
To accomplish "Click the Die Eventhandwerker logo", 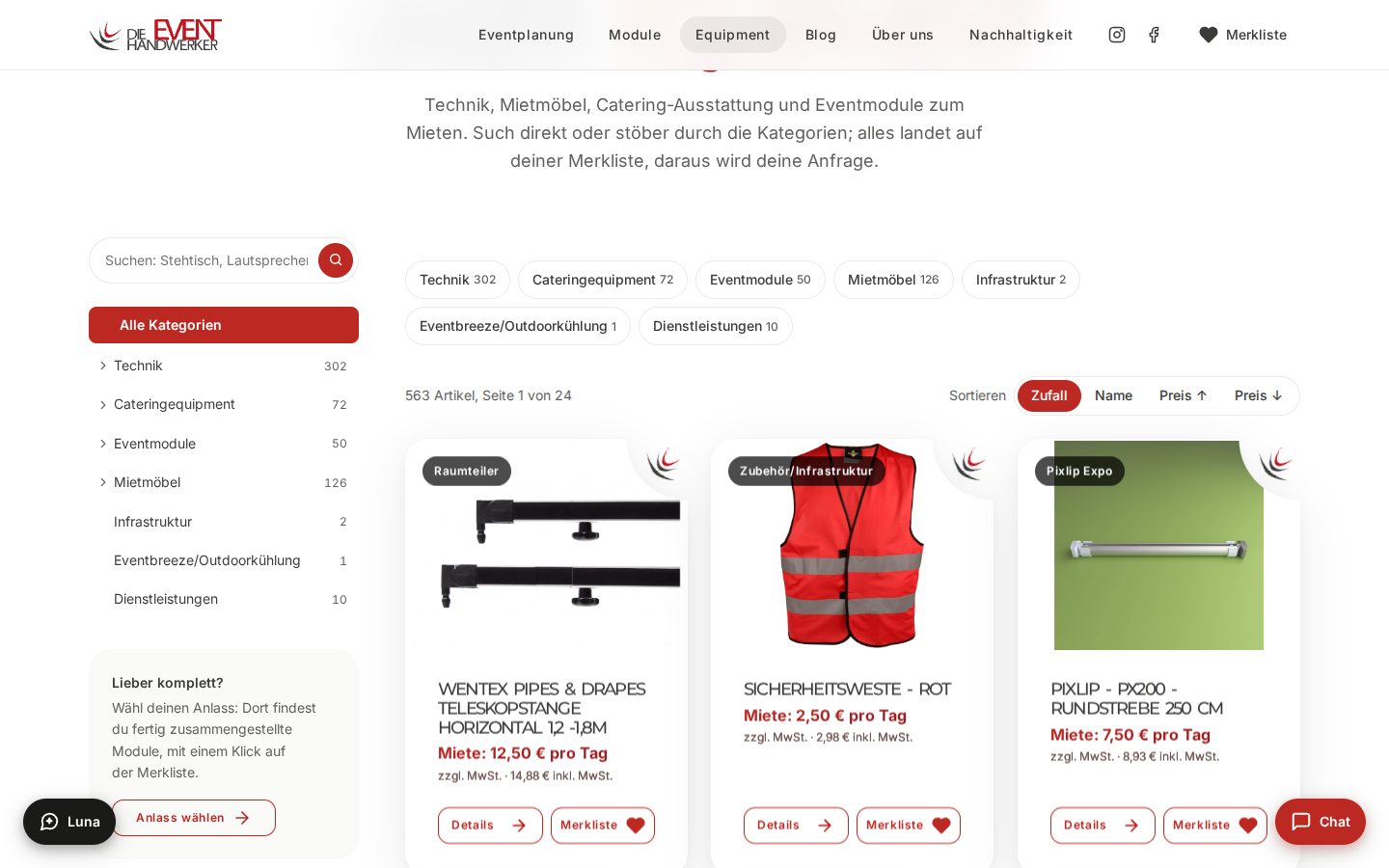I will [x=155, y=35].
